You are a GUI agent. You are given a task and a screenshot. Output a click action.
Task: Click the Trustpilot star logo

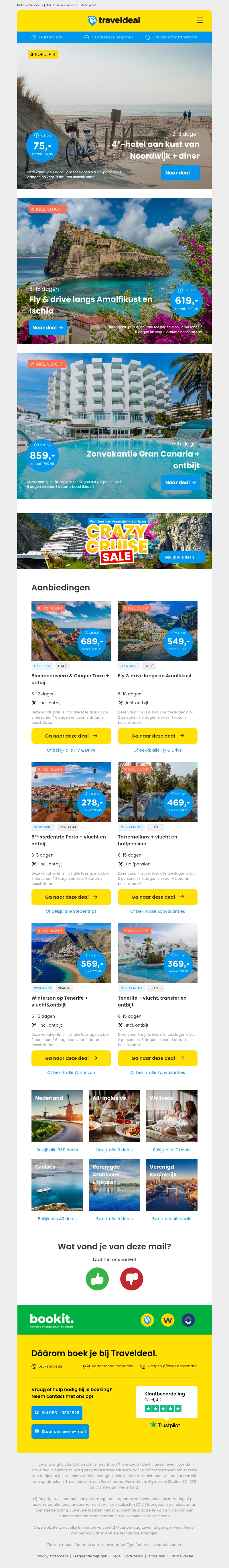(x=165, y=1425)
